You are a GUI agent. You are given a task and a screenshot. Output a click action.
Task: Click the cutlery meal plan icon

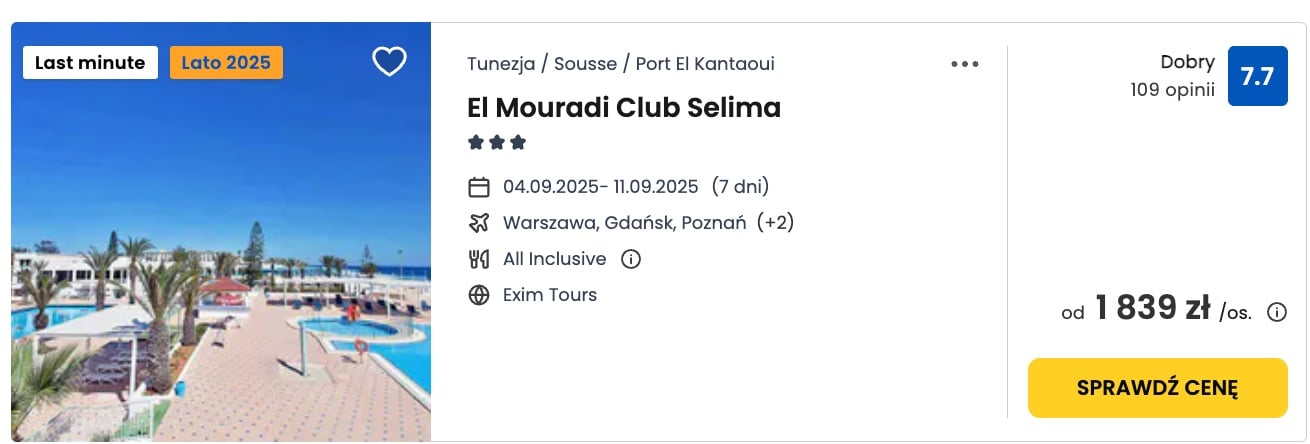[x=479, y=259]
